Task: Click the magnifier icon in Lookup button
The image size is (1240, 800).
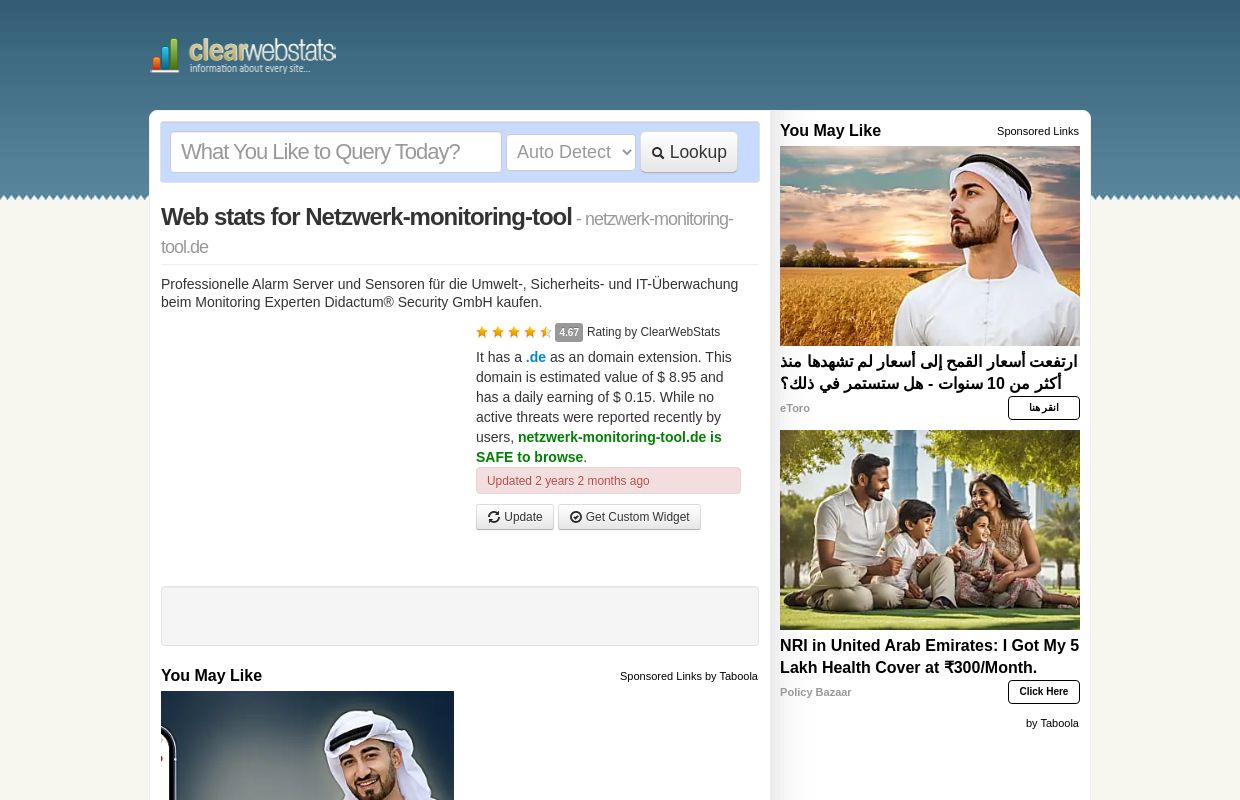Action: (x=658, y=153)
